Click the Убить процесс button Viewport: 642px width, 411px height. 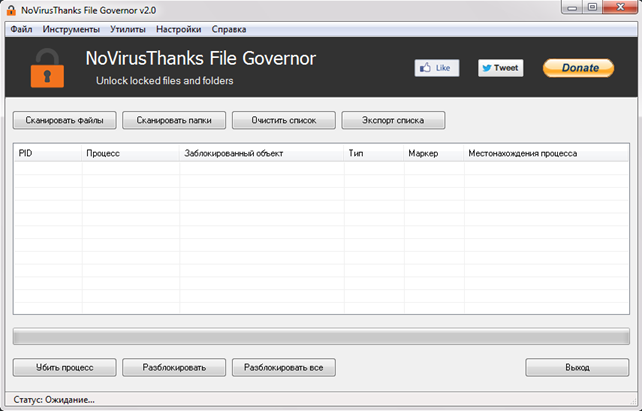pos(64,368)
